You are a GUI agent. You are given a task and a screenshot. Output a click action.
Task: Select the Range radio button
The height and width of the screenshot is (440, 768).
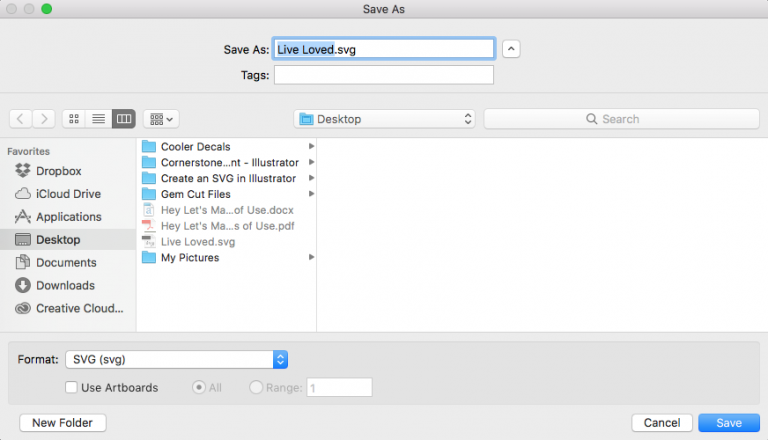point(256,388)
